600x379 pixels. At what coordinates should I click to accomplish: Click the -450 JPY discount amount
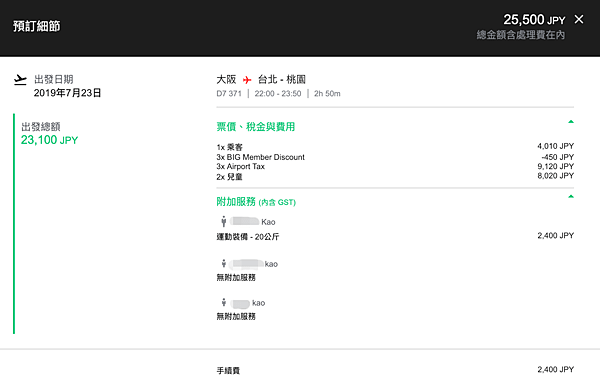click(558, 157)
